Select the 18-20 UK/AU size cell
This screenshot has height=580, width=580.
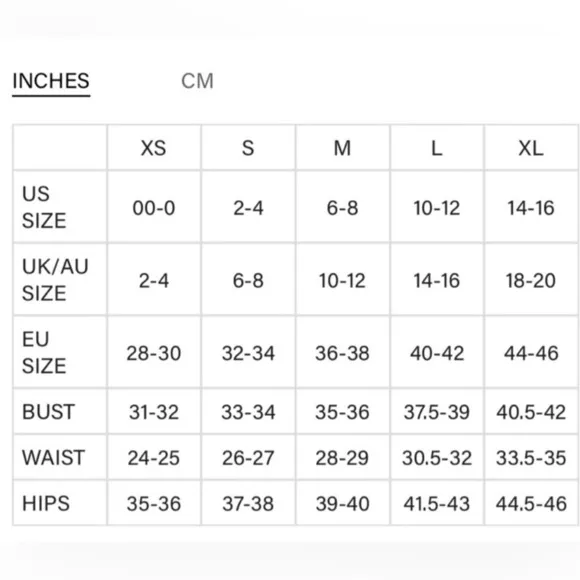pyautogui.click(x=531, y=280)
